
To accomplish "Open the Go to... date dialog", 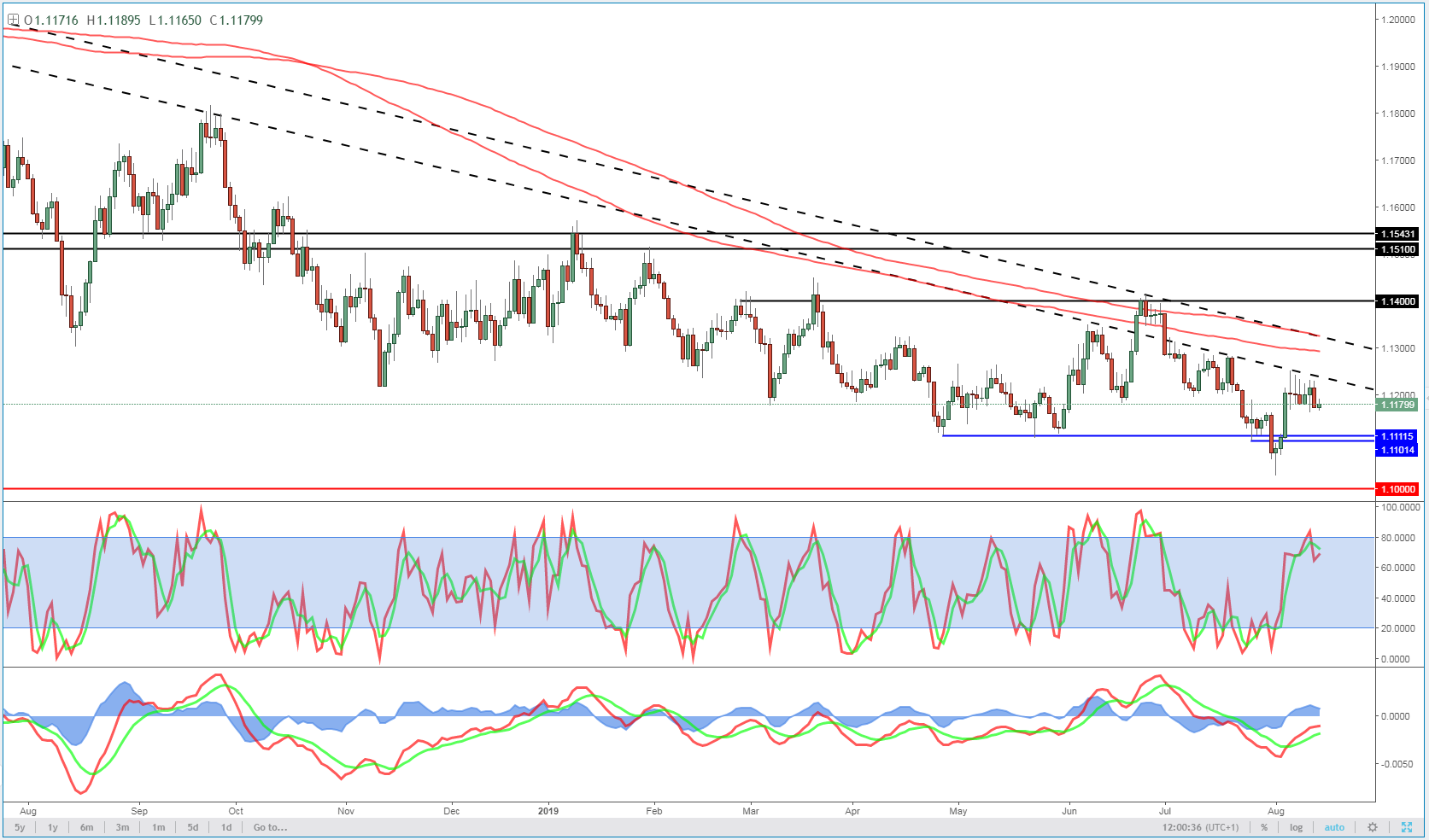I will click(x=270, y=827).
